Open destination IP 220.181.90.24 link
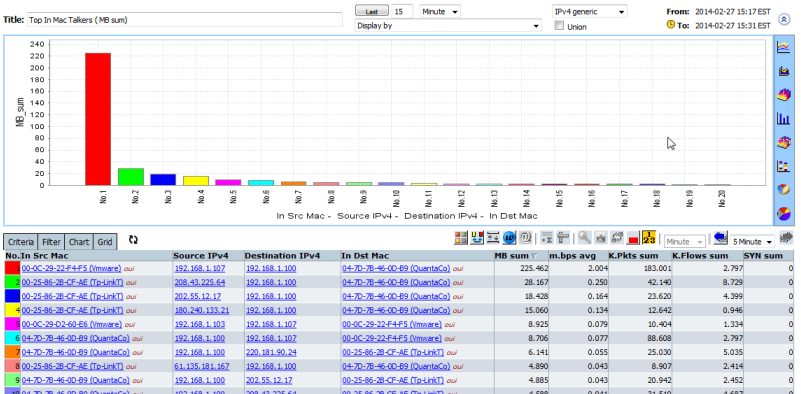Image resolution: width=801 pixels, height=394 pixels. (x=271, y=352)
